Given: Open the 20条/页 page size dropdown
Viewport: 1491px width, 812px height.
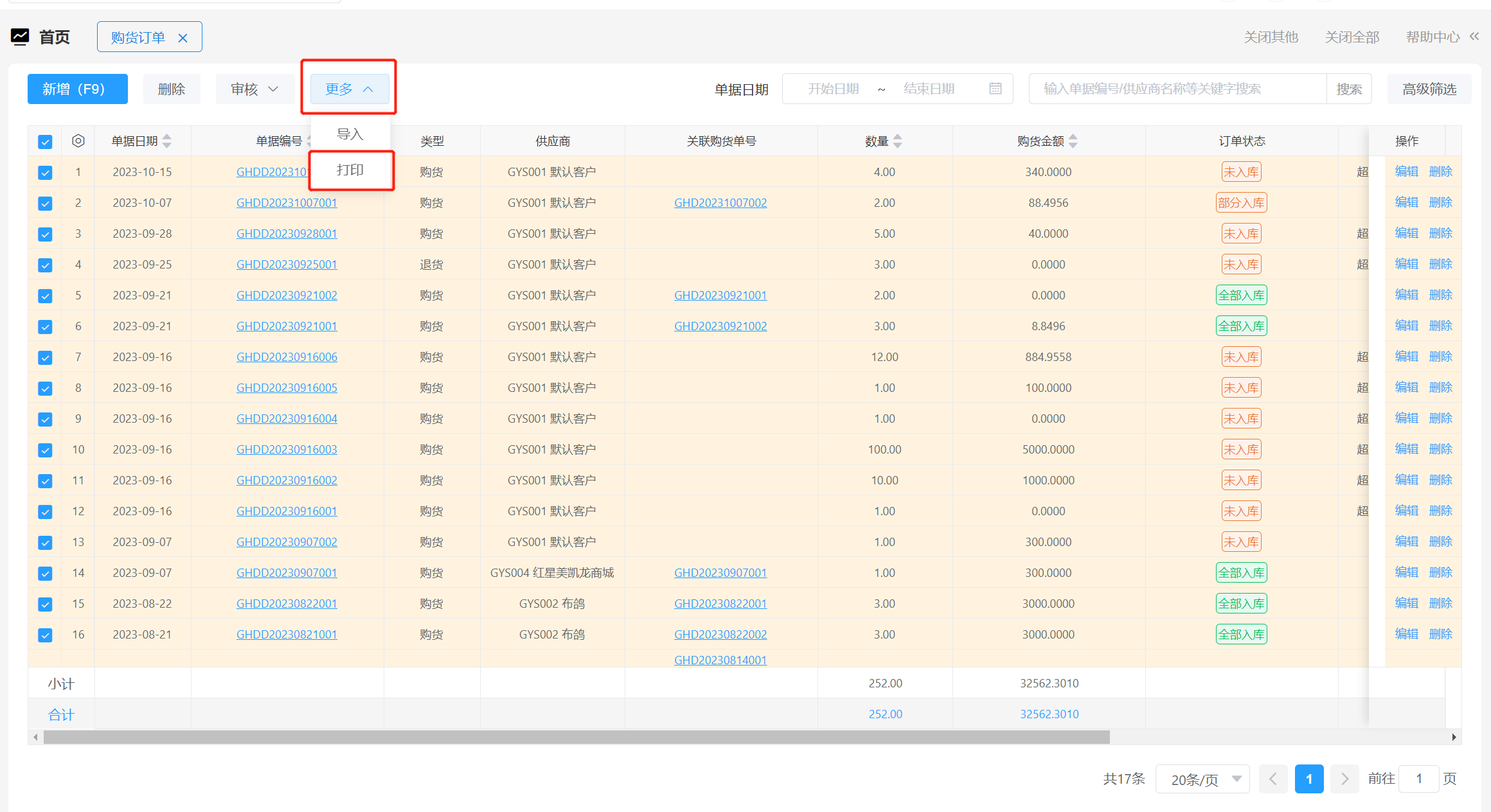Looking at the screenshot, I should pyautogui.click(x=1202, y=779).
